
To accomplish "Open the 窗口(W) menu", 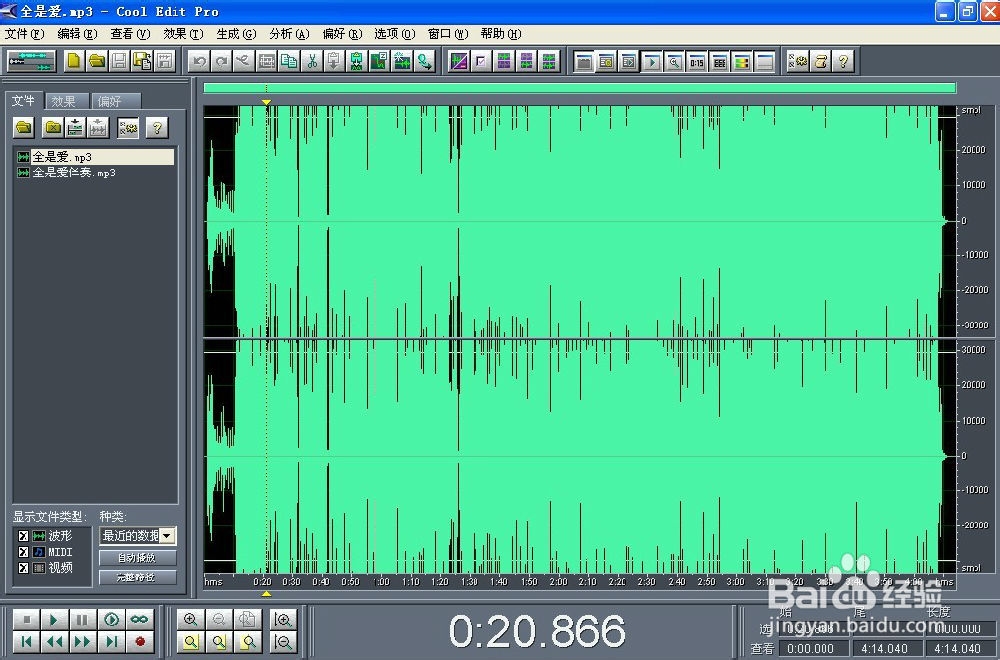I will 448,34.
